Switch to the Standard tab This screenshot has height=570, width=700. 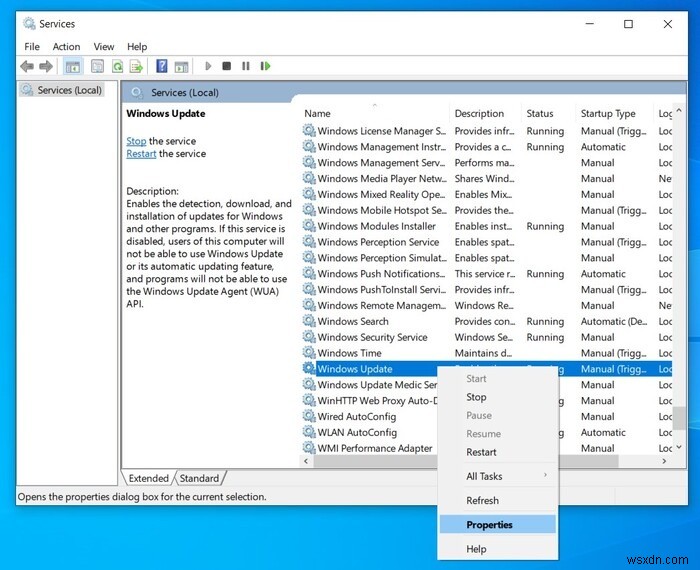(199, 478)
